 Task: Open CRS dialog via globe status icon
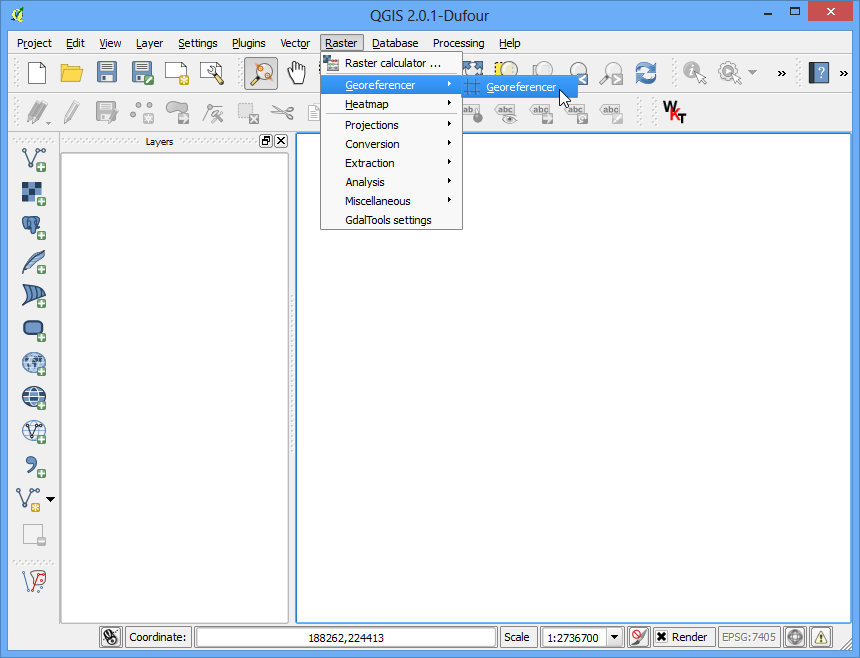pos(795,637)
